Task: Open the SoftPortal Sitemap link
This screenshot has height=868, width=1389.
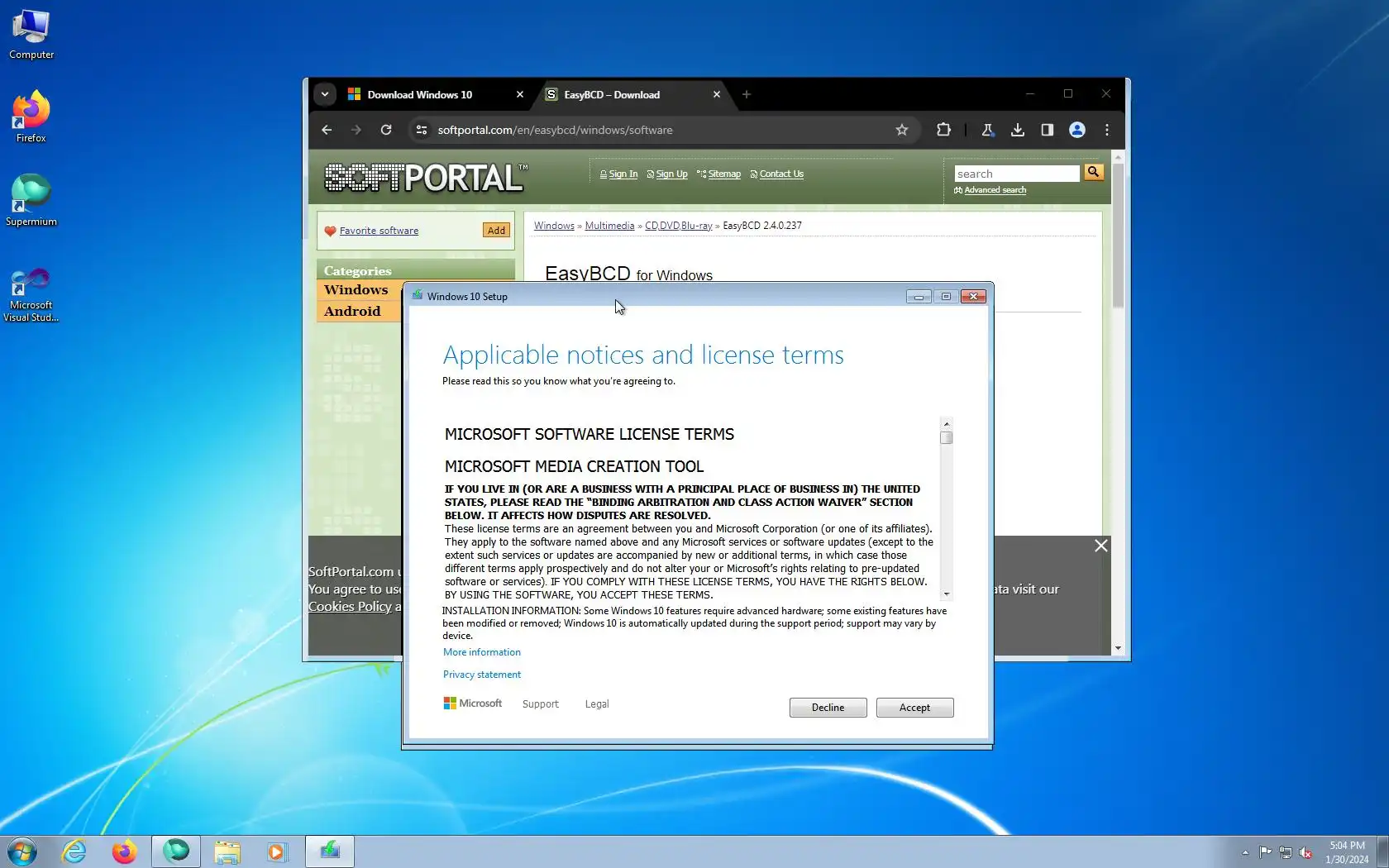Action: click(x=724, y=174)
